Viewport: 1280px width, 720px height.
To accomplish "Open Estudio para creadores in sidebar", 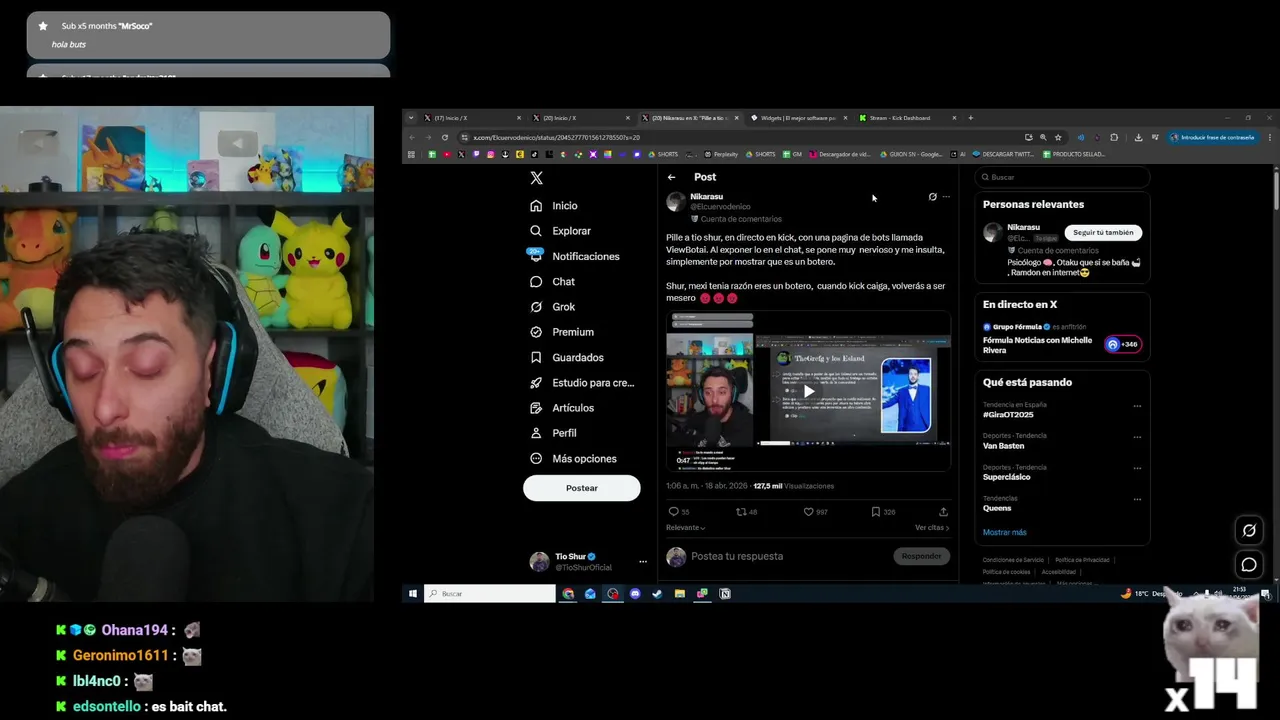I will point(583,383).
